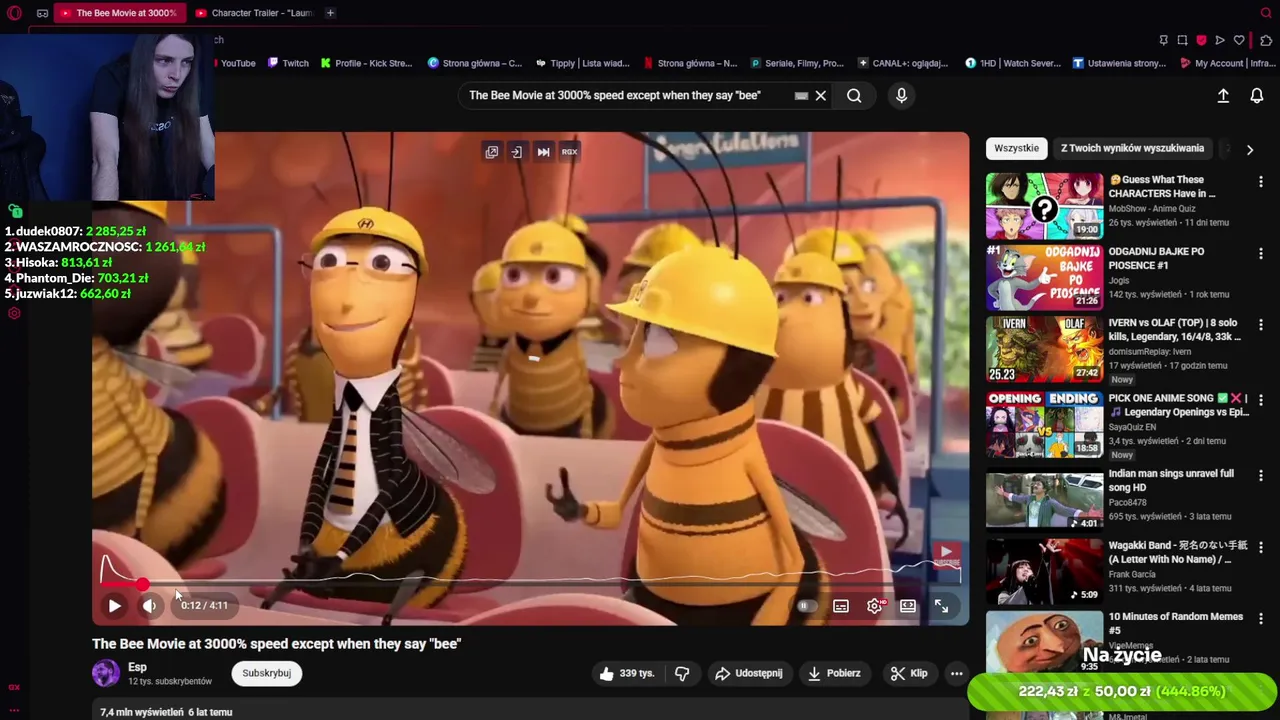Open the video pop-out overlay icon
Viewport: 1280px width, 720px height.
click(492, 152)
